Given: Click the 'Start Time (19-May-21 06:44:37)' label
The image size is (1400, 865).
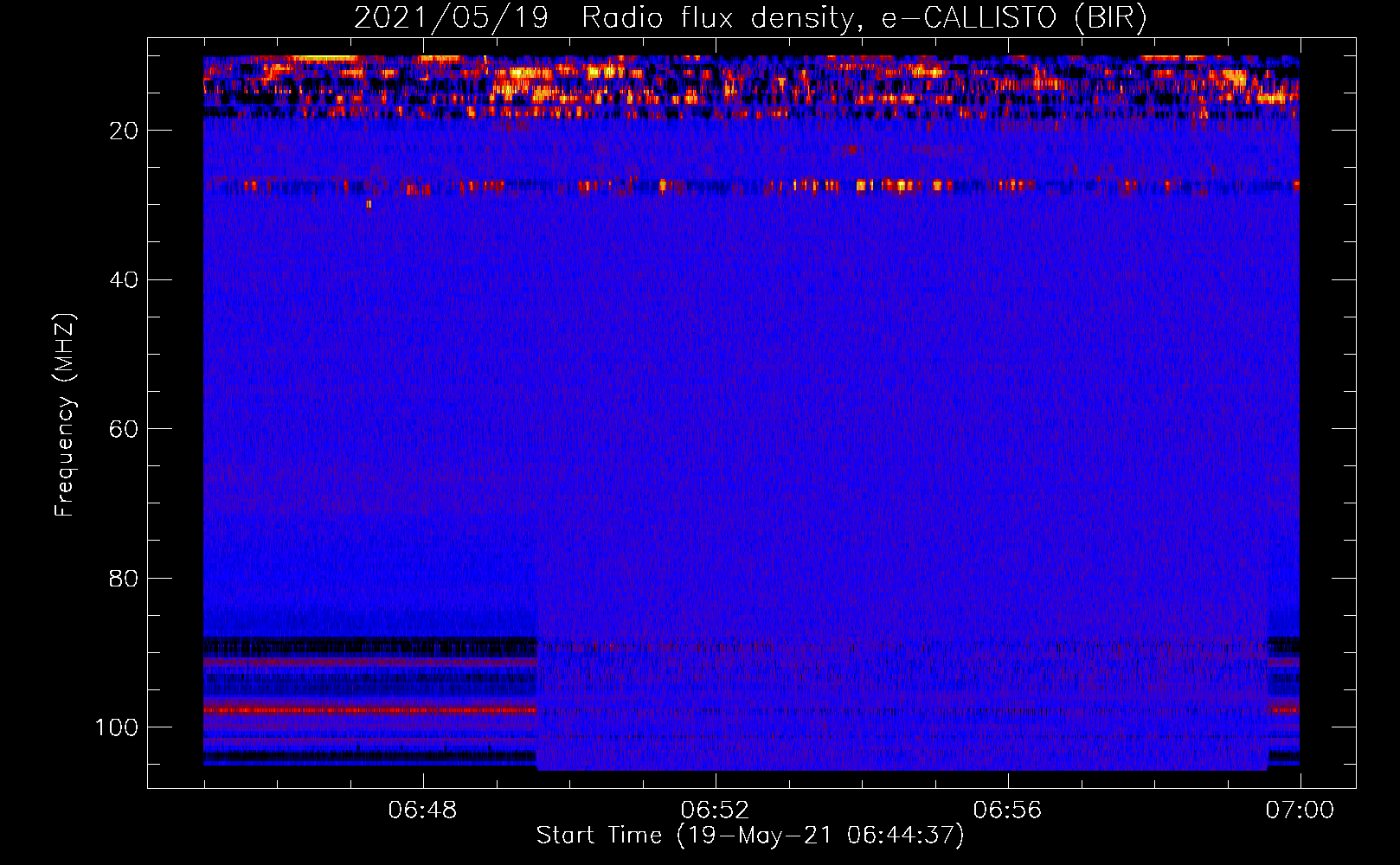Looking at the screenshot, I should (750, 836).
